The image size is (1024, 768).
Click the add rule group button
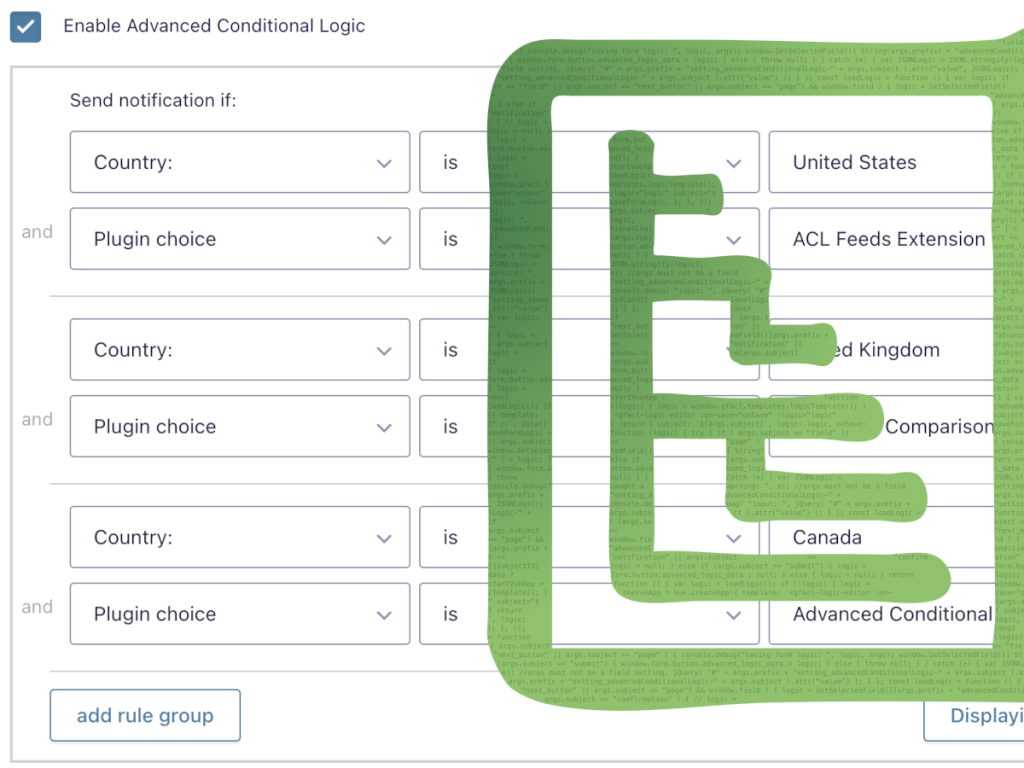point(144,715)
